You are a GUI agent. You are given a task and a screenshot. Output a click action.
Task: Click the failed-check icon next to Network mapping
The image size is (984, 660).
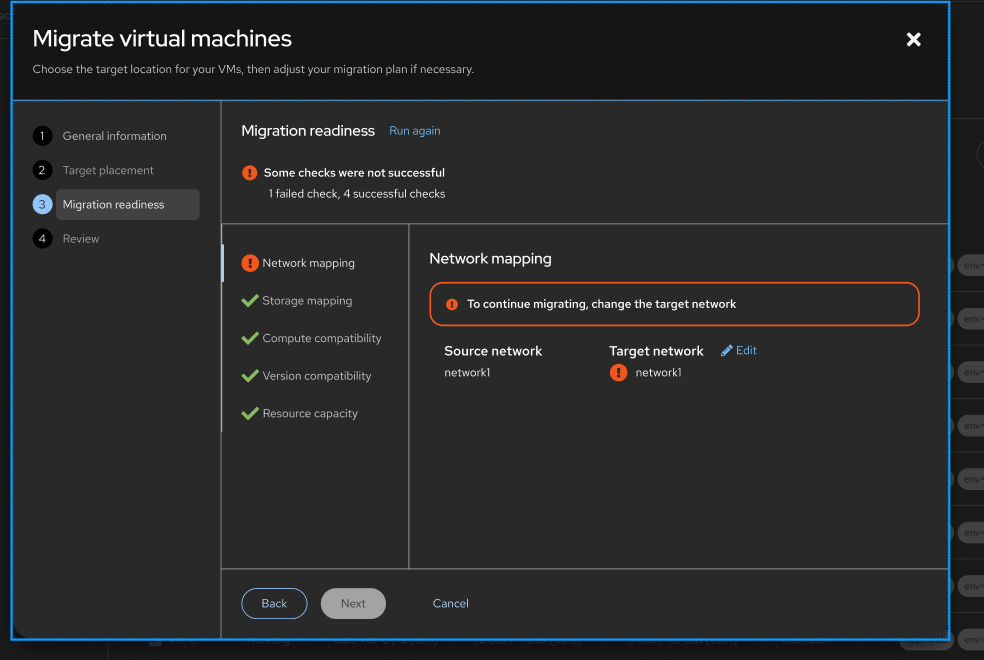coord(250,263)
